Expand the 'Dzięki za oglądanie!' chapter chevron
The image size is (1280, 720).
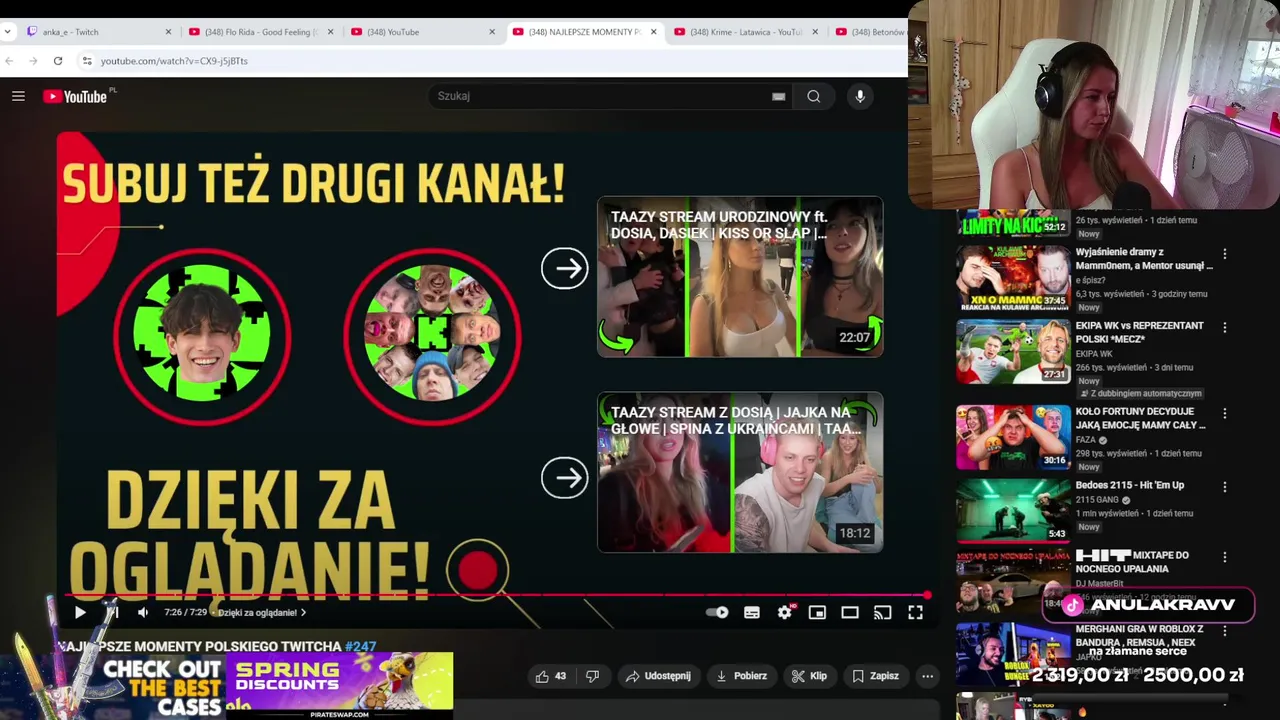pyautogui.click(x=303, y=612)
